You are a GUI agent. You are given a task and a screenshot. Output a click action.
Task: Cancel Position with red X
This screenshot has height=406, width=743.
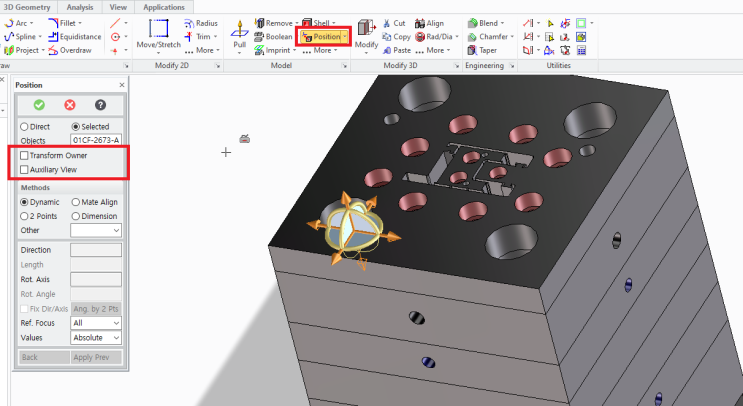70,105
